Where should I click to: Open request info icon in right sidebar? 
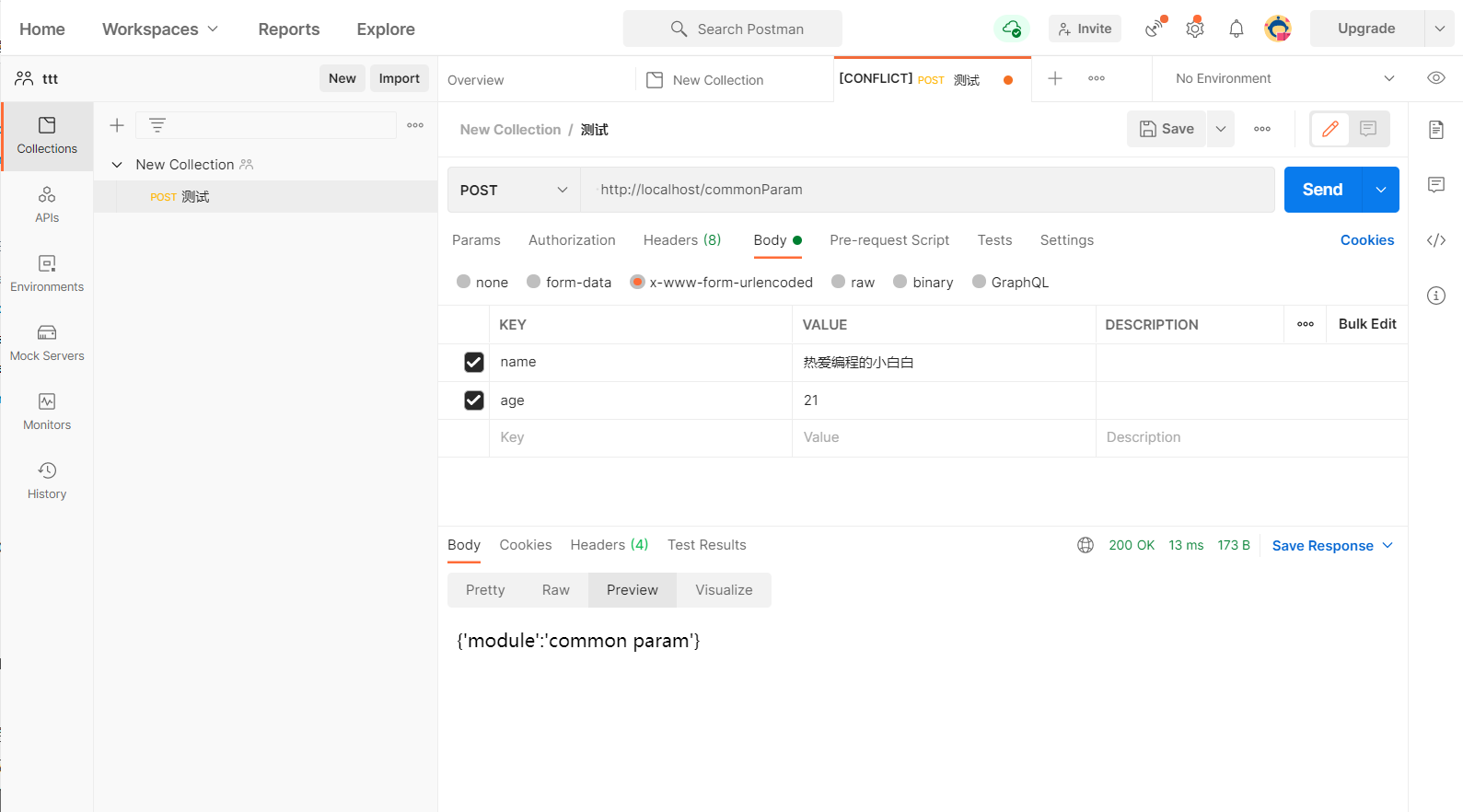tap(1436, 296)
